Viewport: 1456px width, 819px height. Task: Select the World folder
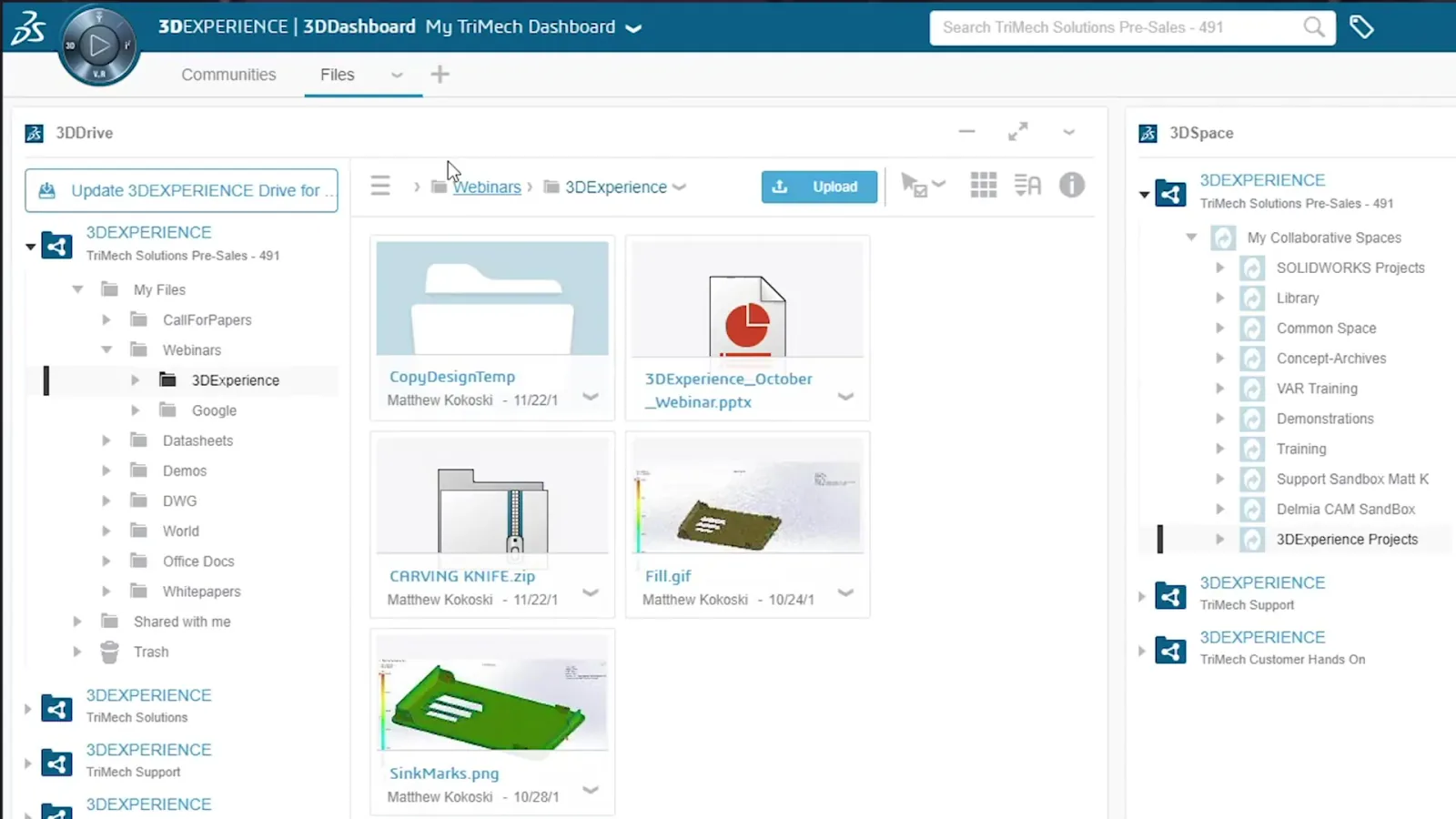(x=180, y=531)
